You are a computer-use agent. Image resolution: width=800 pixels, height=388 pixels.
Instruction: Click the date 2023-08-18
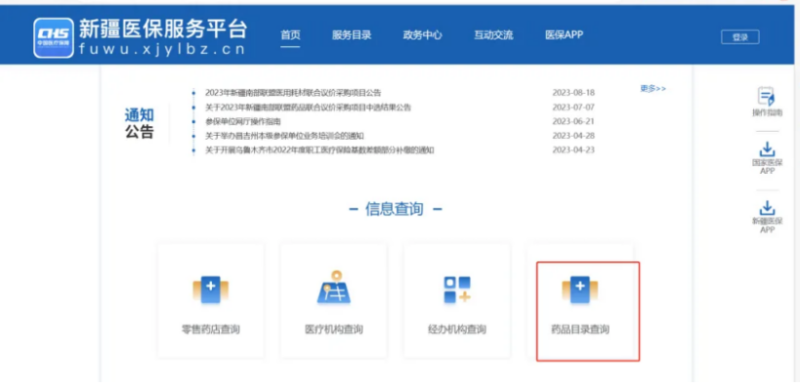click(573, 93)
